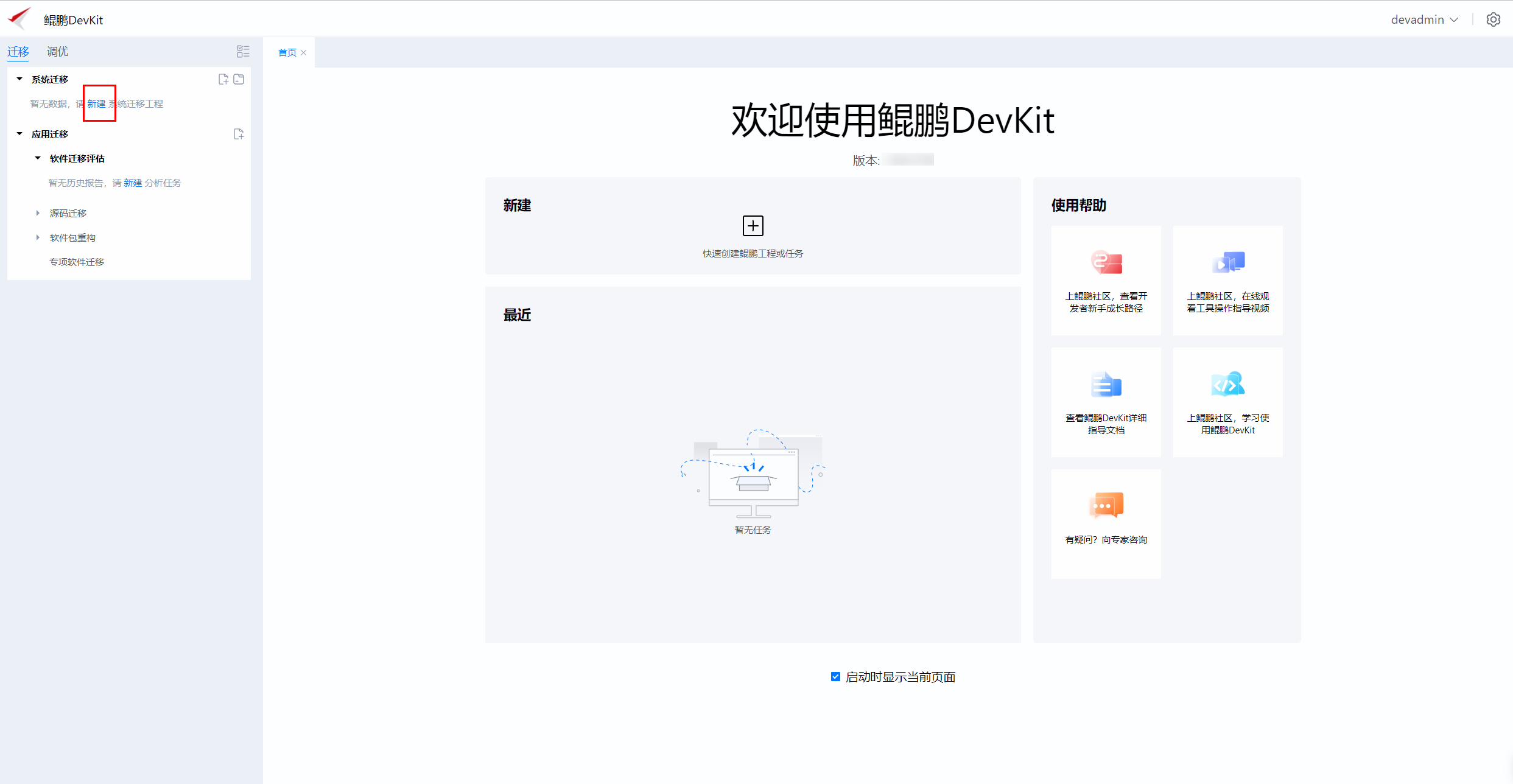The width and height of the screenshot is (1513, 784).
Task: Click the 暂无任务 empty illustration
Action: 753,475
